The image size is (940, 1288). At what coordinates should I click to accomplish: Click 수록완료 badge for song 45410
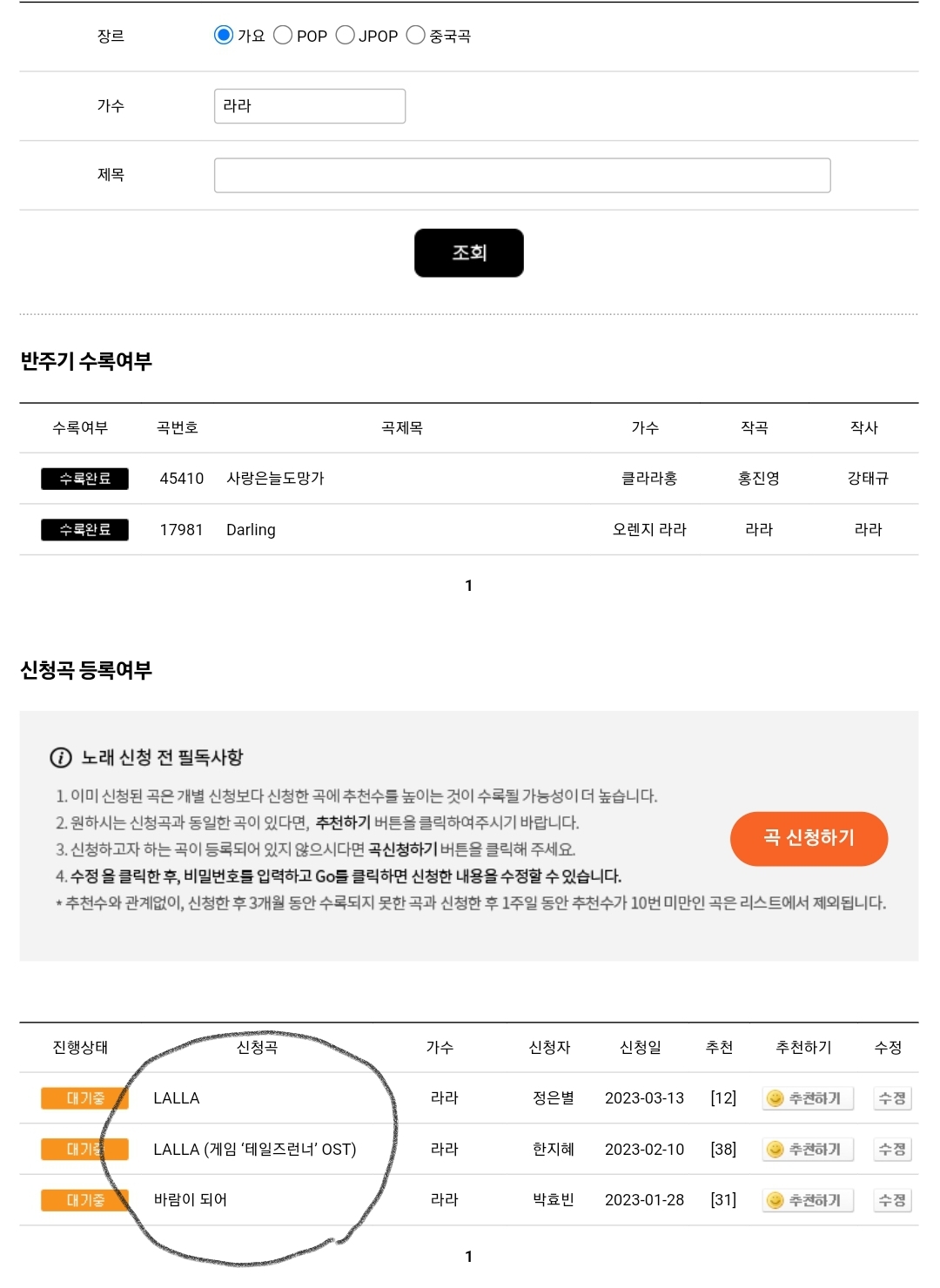coord(84,479)
